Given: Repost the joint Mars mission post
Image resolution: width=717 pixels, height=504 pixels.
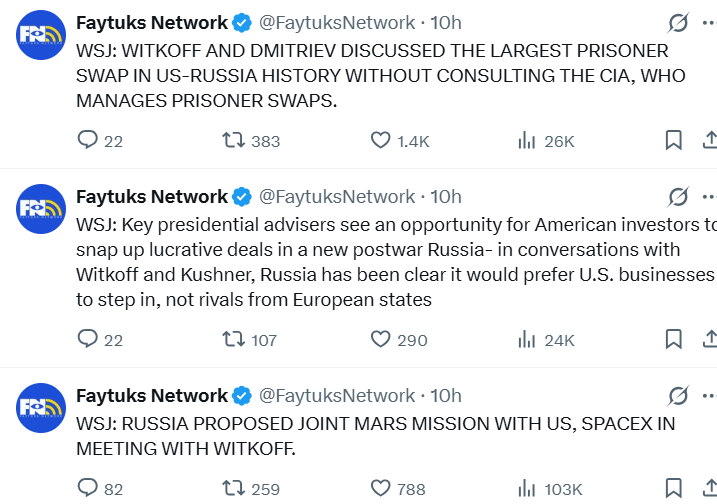Looking at the screenshot, I should pos(234,489).
